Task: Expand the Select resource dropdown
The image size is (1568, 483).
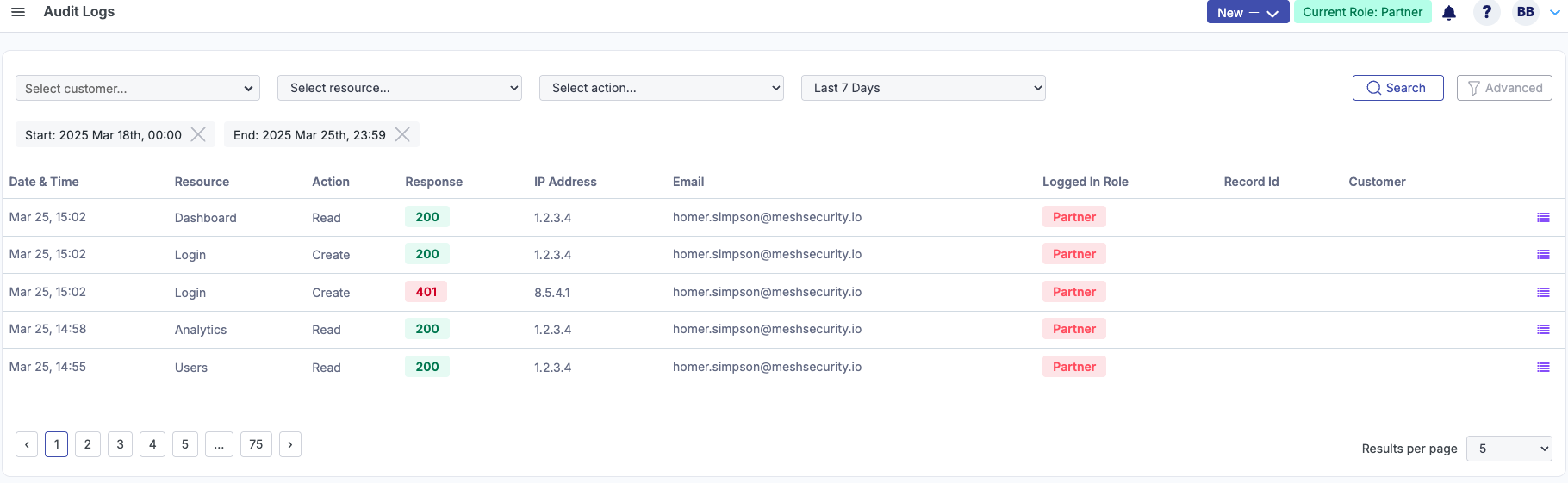Action: coord(400,88)
